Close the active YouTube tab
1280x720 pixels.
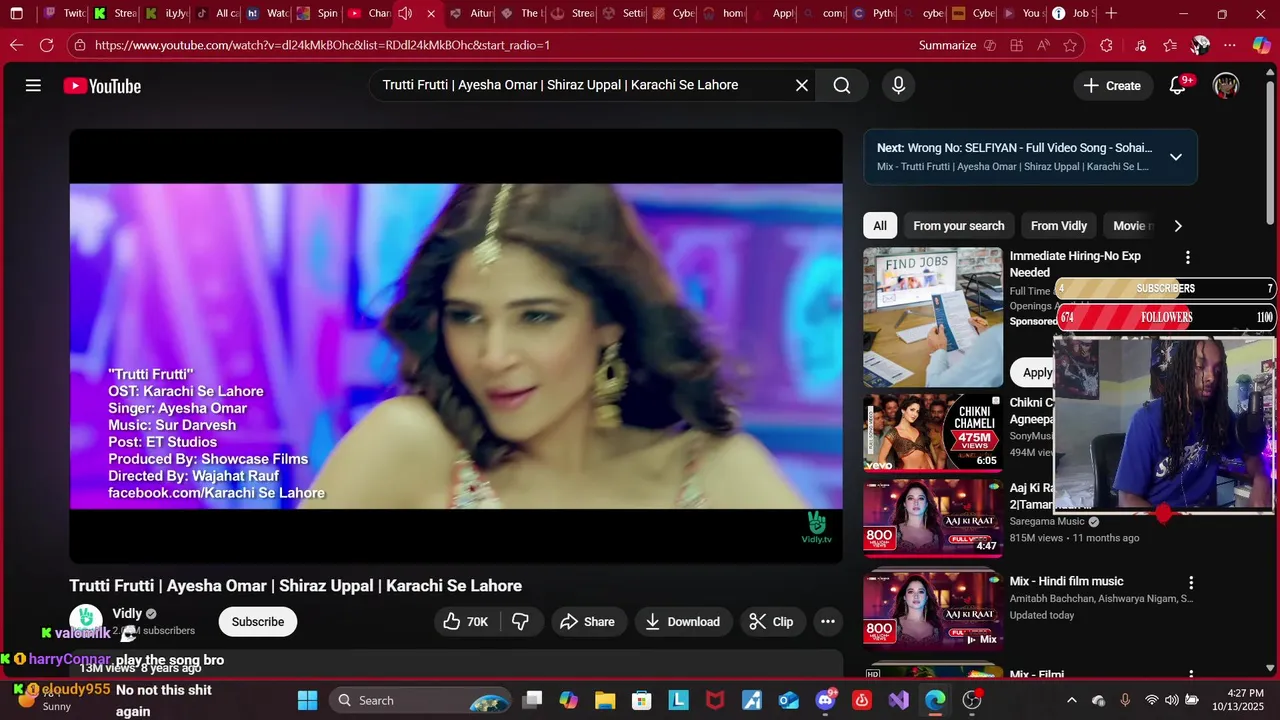(431, 14)
